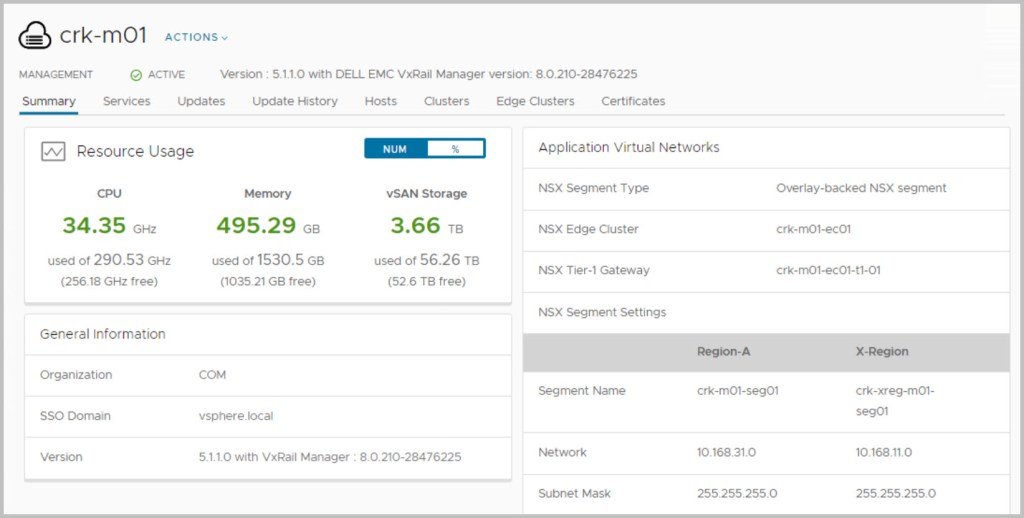This screenshot has height=518, width=1024.
Task: Show the Certificates tab
Action: (633, 101)
